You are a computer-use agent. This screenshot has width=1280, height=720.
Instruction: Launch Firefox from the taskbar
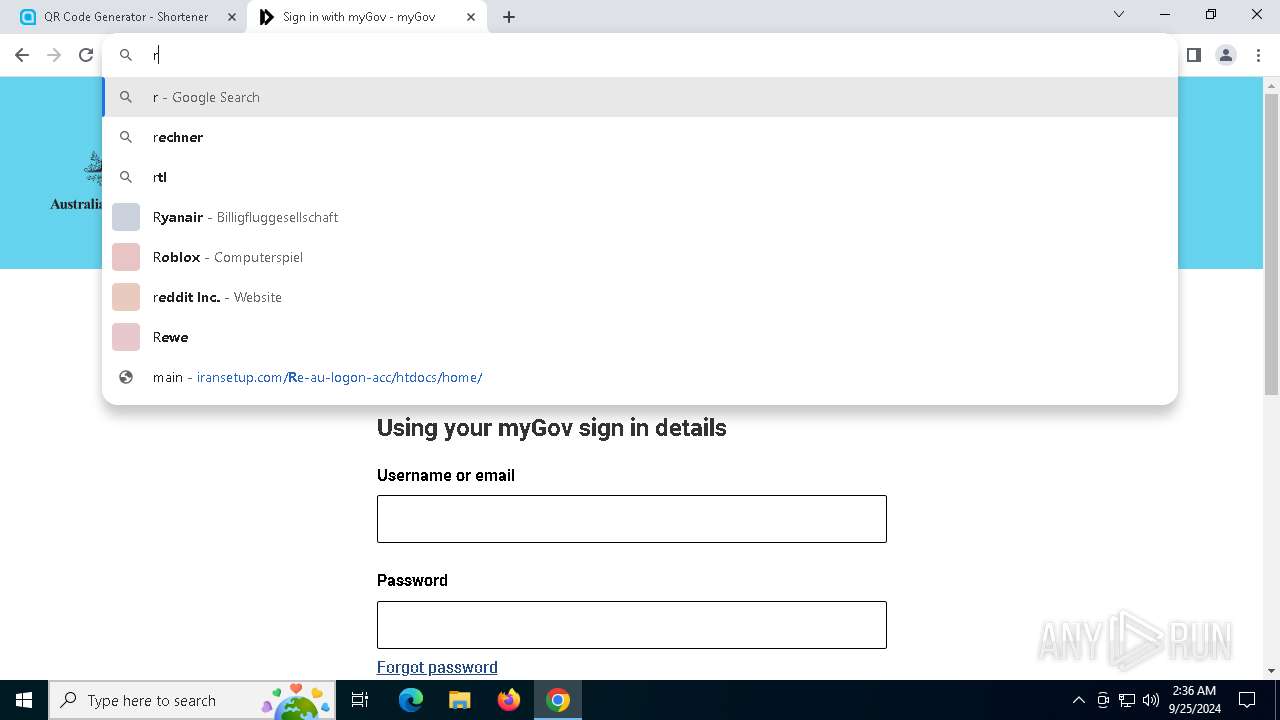pyautogui.click(x=509, y=700)
